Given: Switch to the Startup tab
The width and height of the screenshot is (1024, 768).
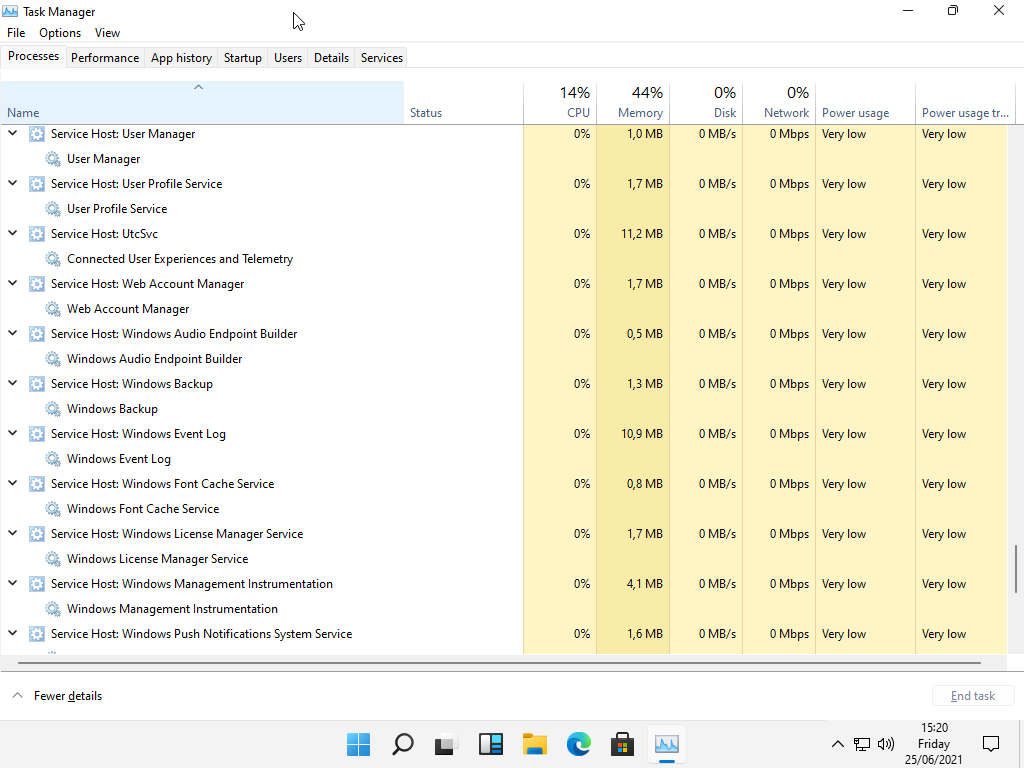Looking at the screenshot, I should pyautogui.click(x=243, y=58).
